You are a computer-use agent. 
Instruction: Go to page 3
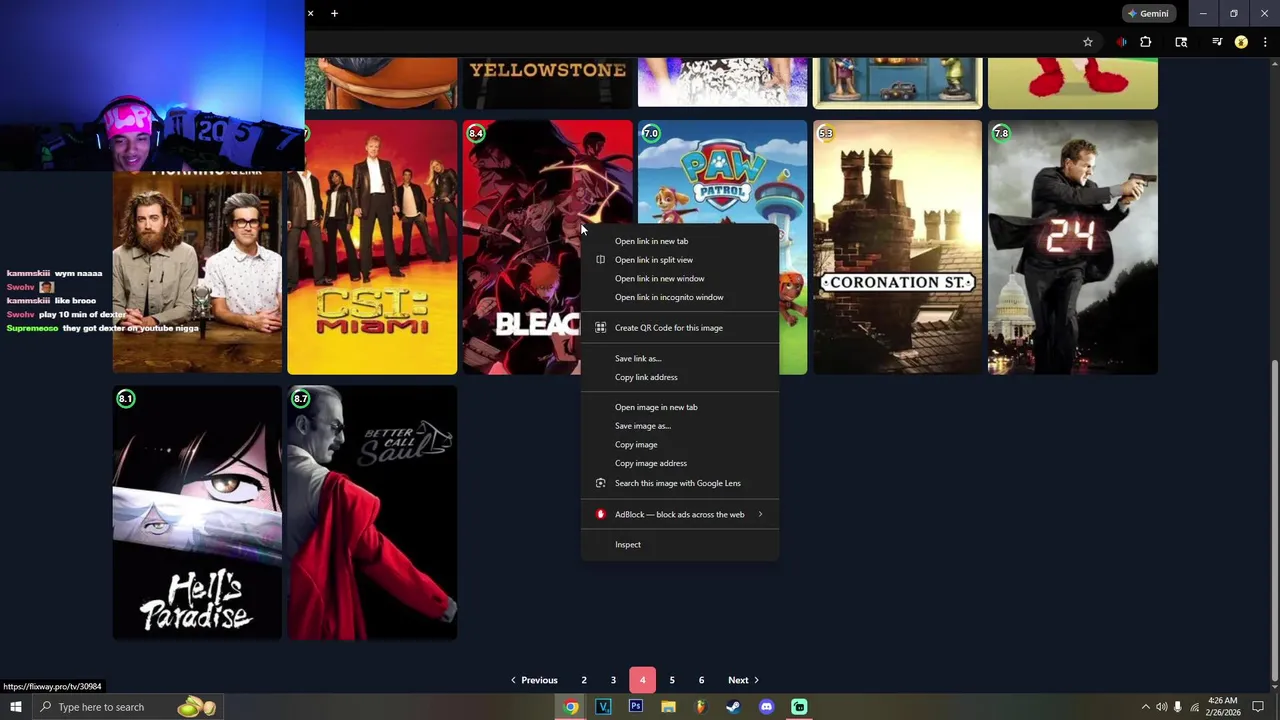[x=613, y=680]
